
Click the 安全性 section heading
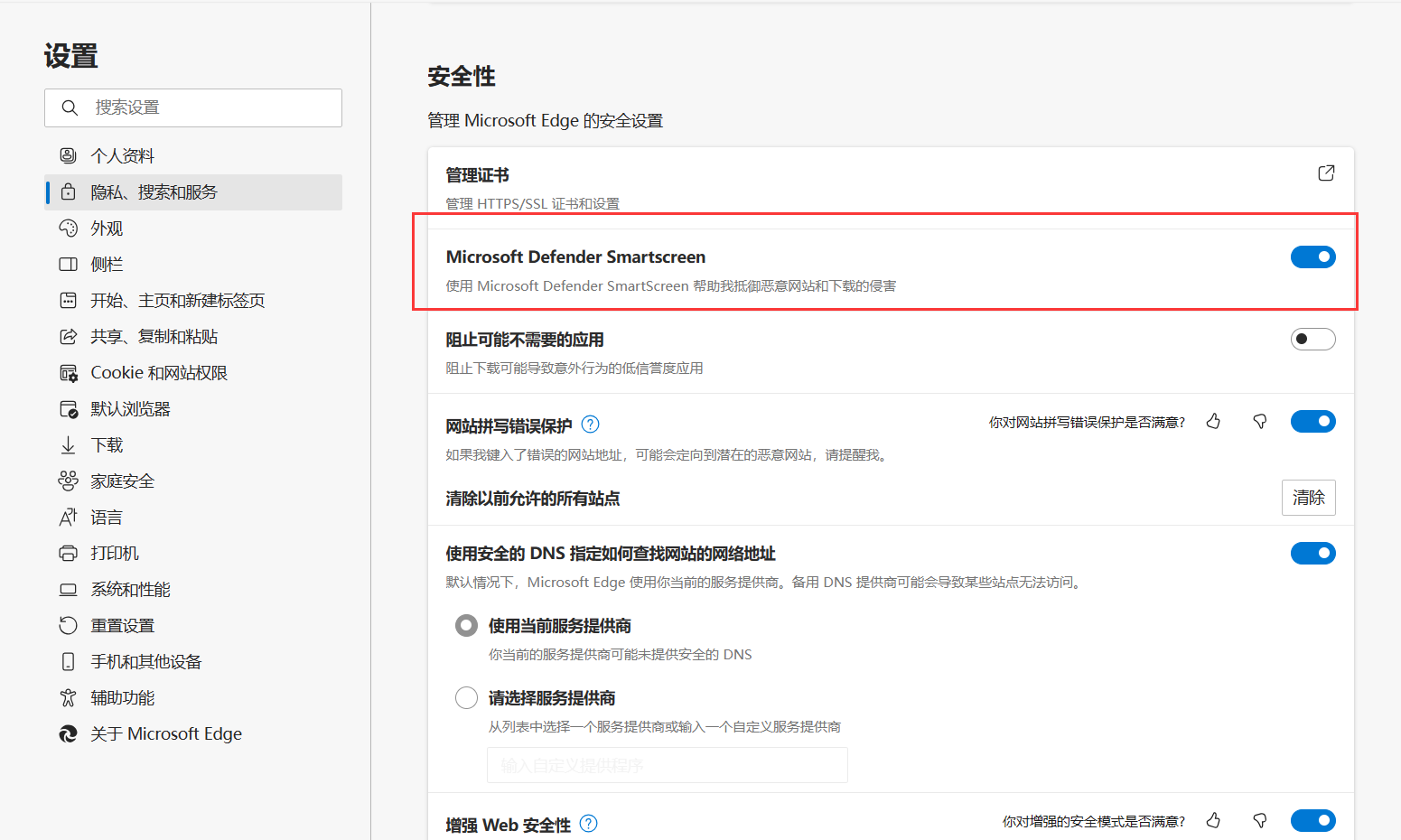[462, 77]
